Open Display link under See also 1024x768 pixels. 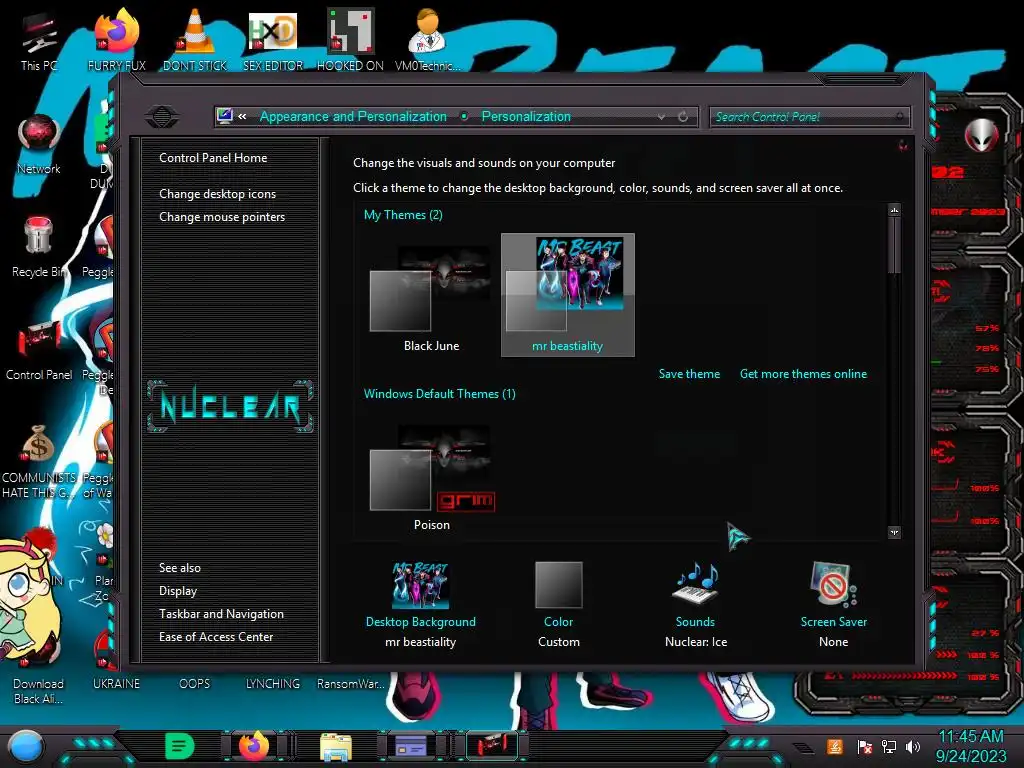178,591
